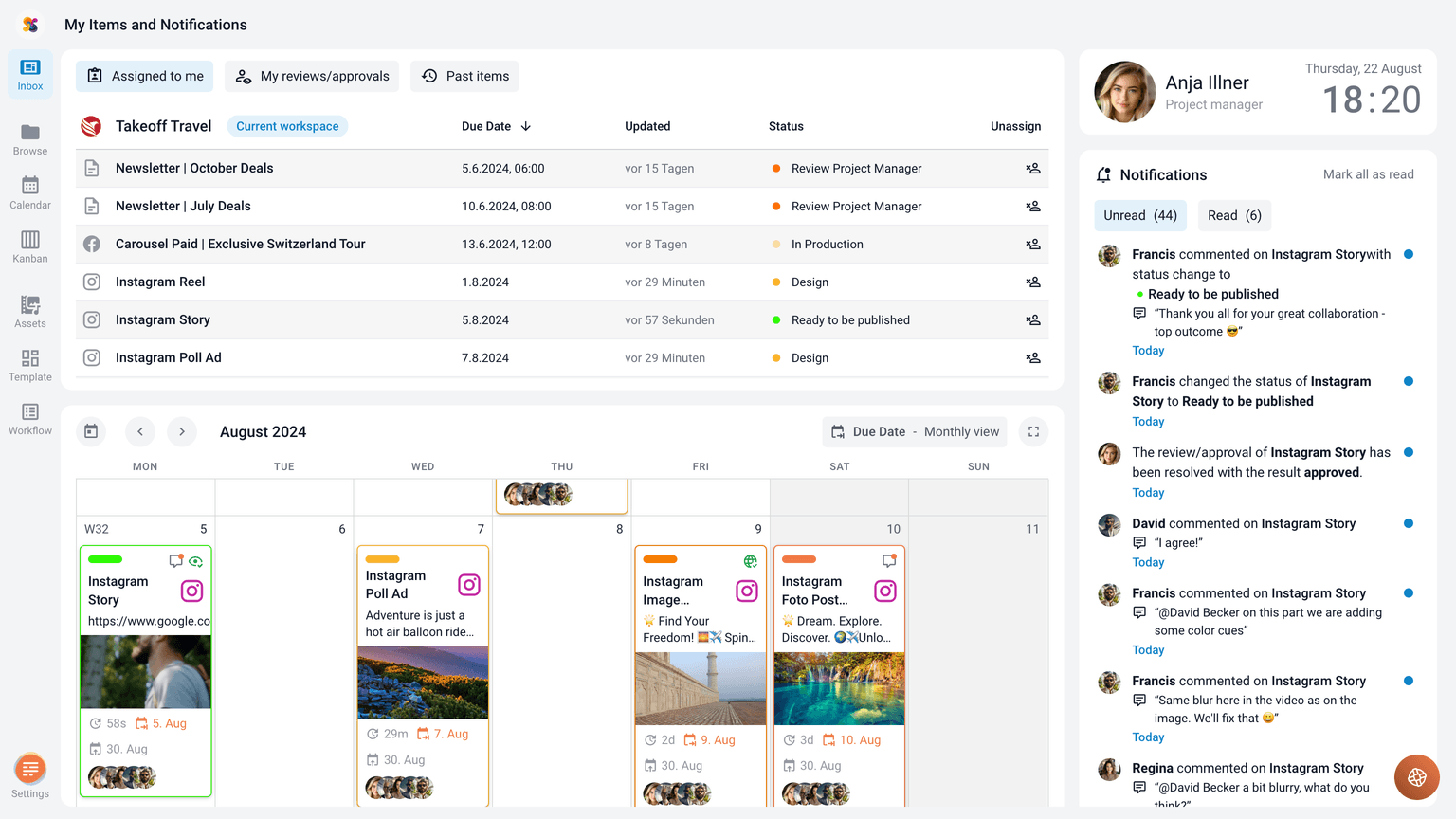Click Anja Illner profile photo
The image size is (1456, 819).
pyautogui.click(x=1124, y=92)
